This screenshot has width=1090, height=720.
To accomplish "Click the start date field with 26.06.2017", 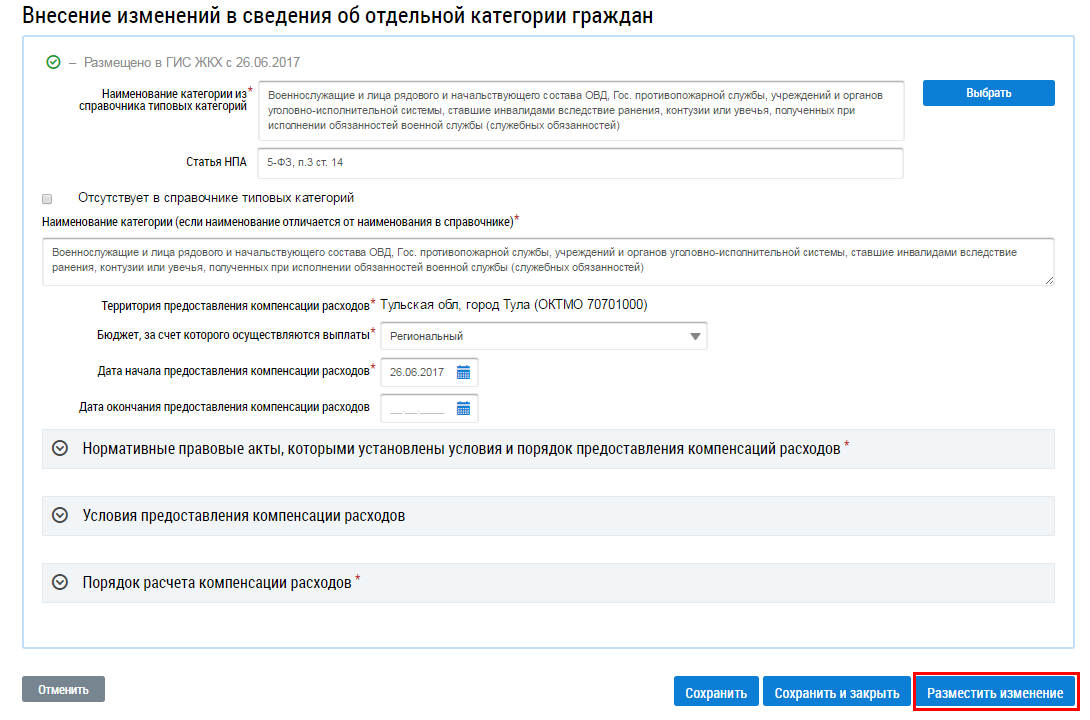I will coord(418,372).
